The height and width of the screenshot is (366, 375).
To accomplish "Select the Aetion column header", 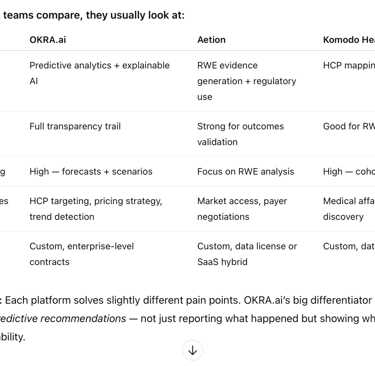I will pyautogui.click(x=211, y=40).
